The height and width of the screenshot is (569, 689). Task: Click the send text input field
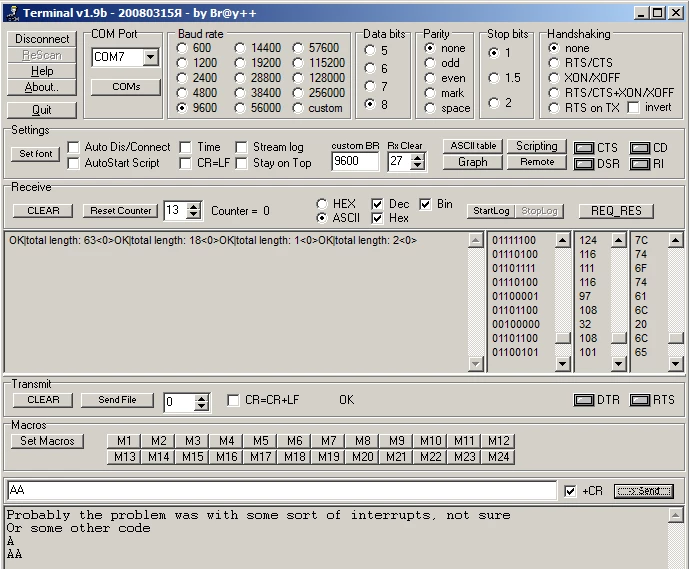[282, 490]
